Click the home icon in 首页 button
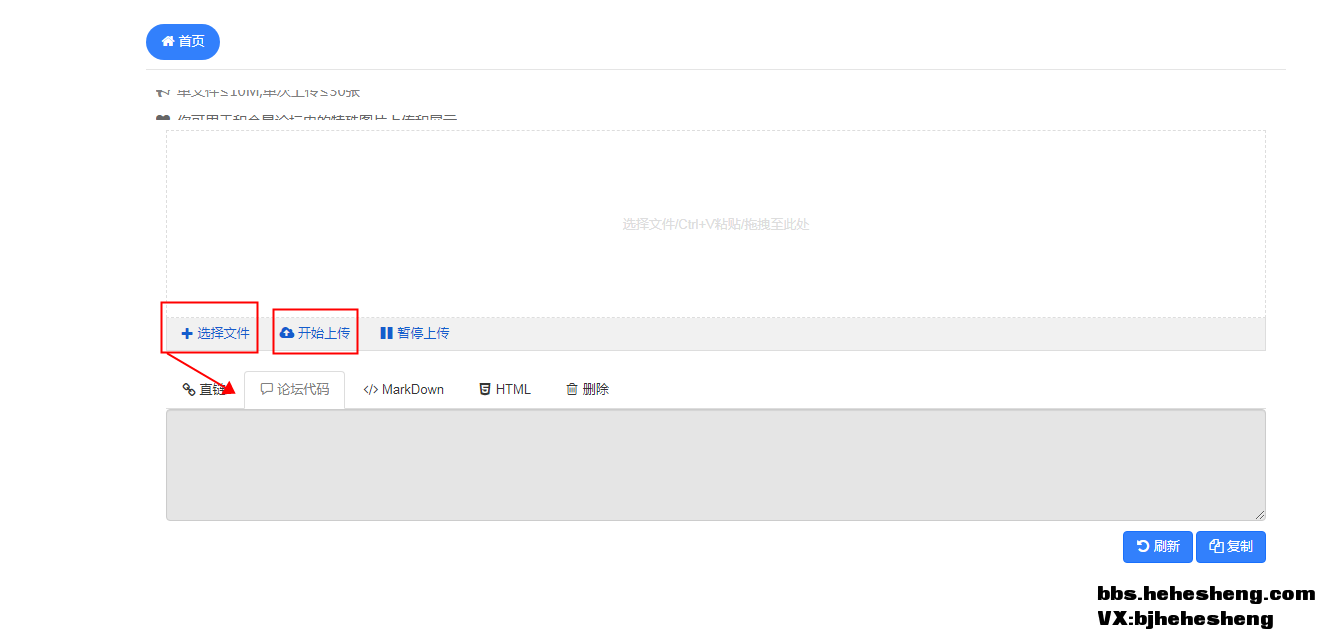This screenshot has height=634, width=1320. point(168,42)
